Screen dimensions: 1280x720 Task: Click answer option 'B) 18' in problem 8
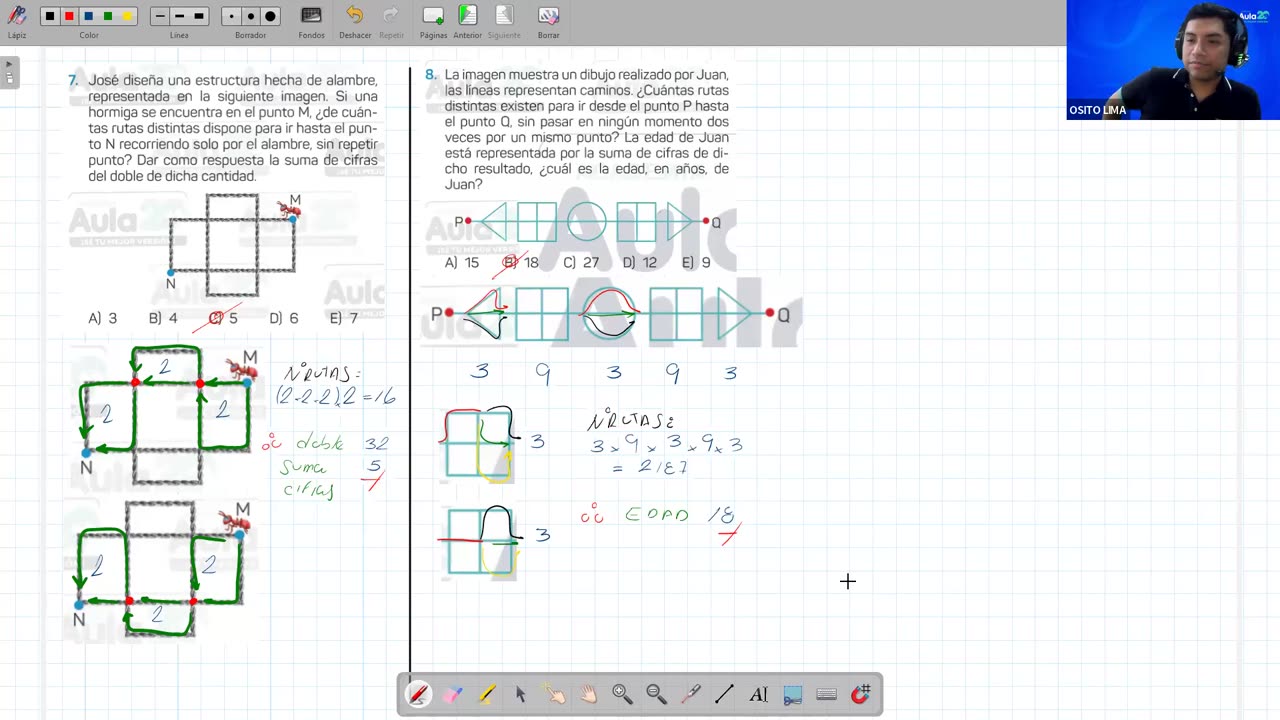point(521,262)
